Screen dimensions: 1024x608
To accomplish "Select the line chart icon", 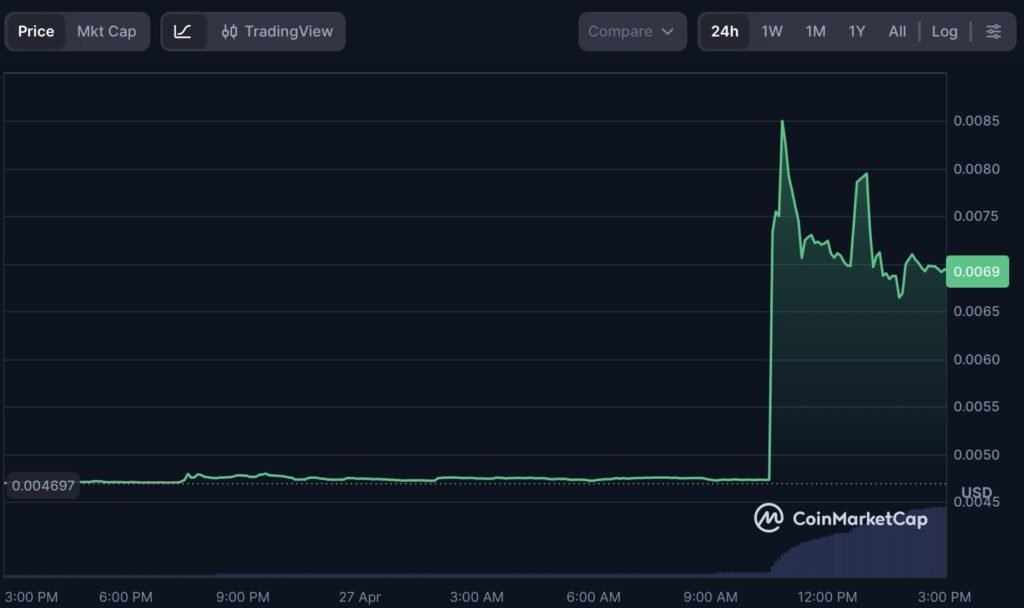I will tap(183, 31).
